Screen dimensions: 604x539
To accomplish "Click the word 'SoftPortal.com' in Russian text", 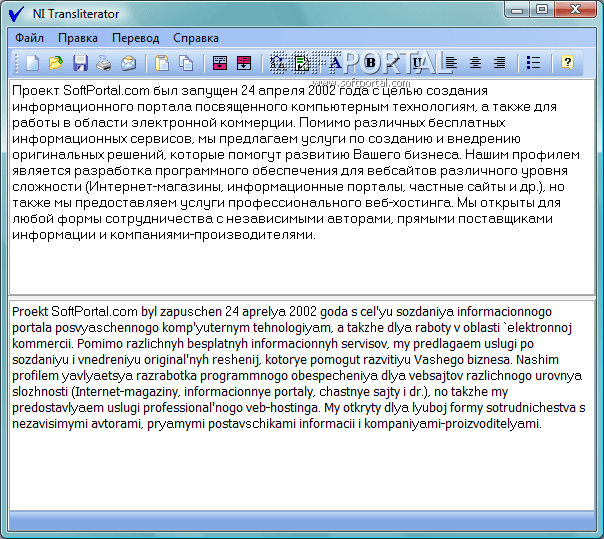I will [x=106, y=91].
